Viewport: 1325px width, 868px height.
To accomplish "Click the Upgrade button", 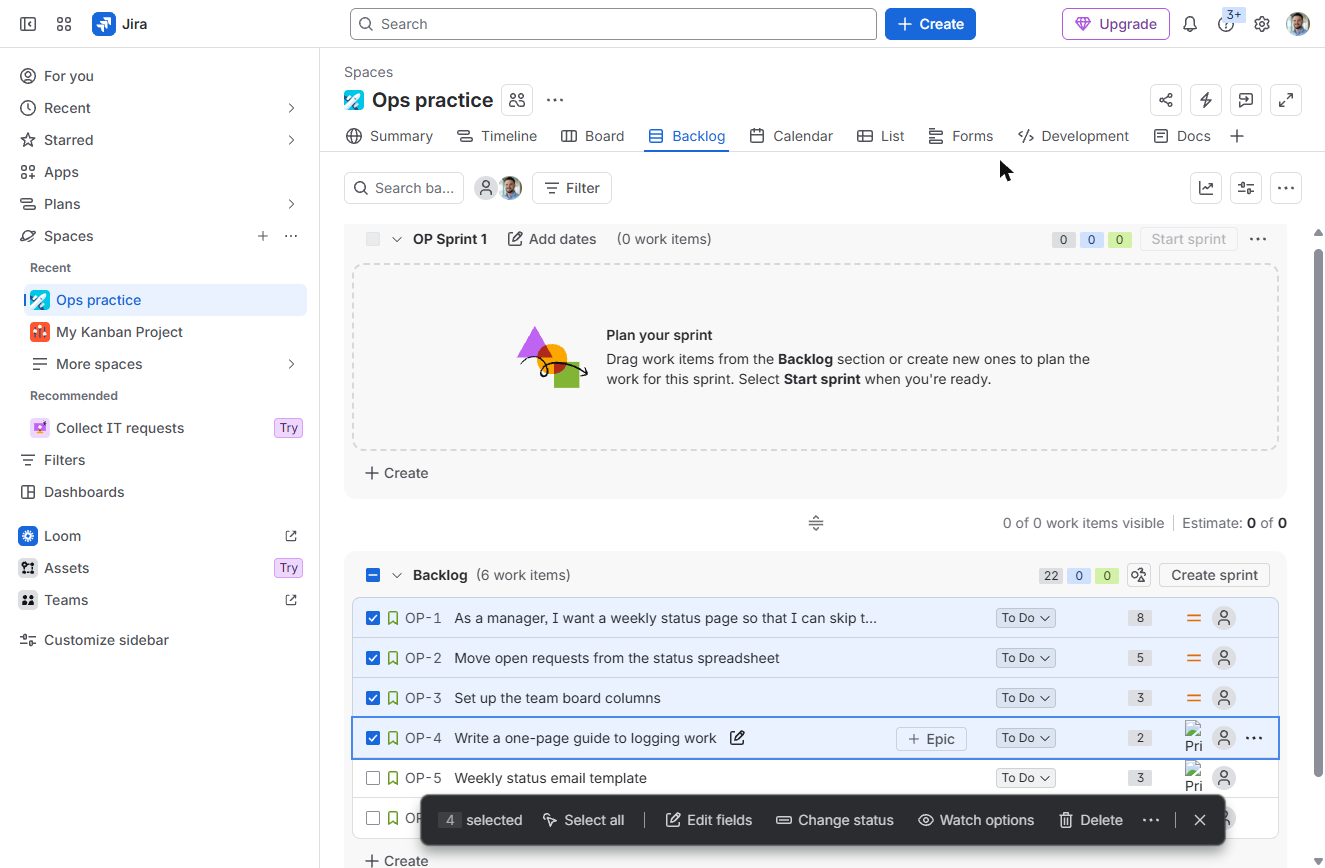I will 1116,24.
